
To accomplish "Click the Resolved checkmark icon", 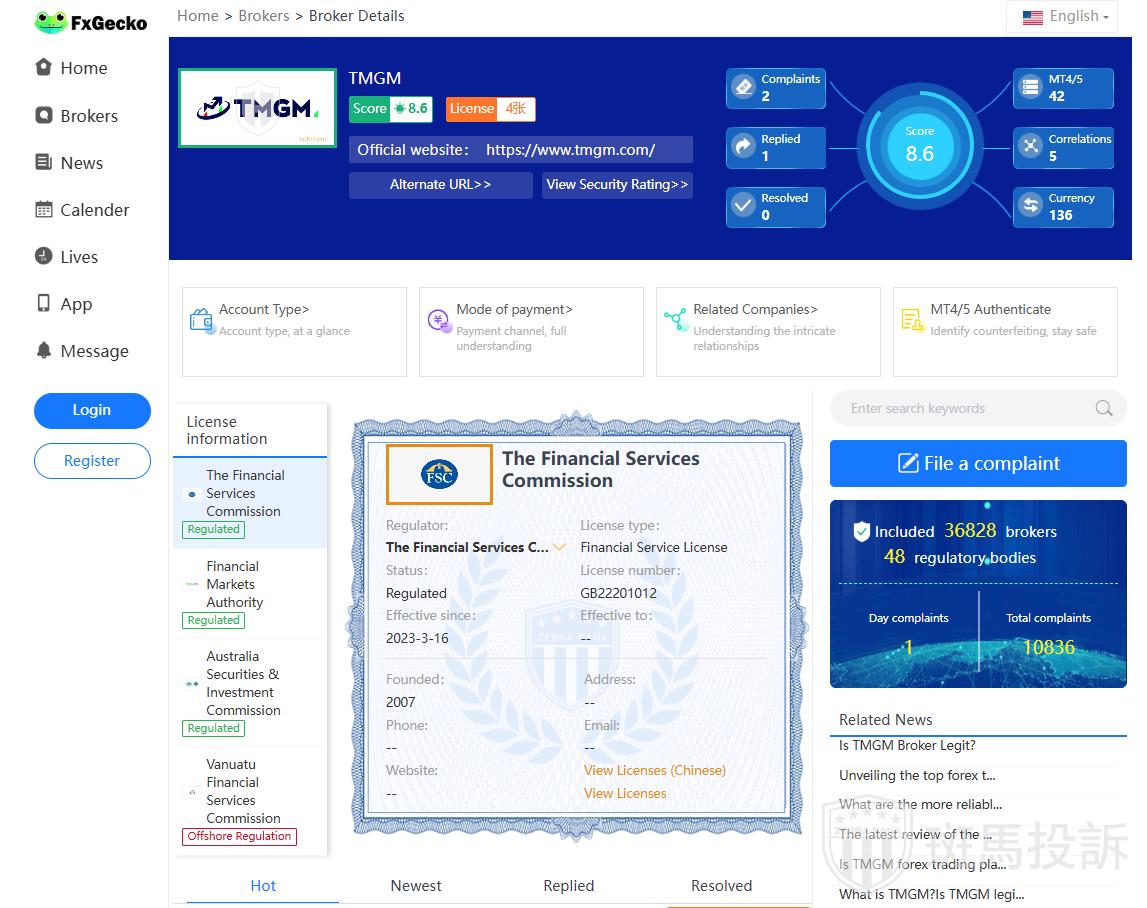I will (743, 206).
